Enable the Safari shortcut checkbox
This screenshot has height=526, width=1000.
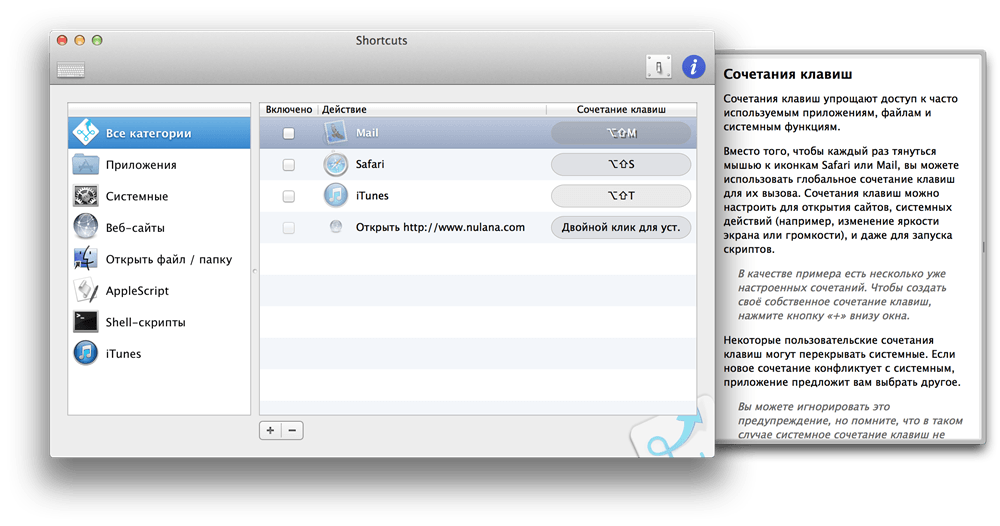[289, 164]
